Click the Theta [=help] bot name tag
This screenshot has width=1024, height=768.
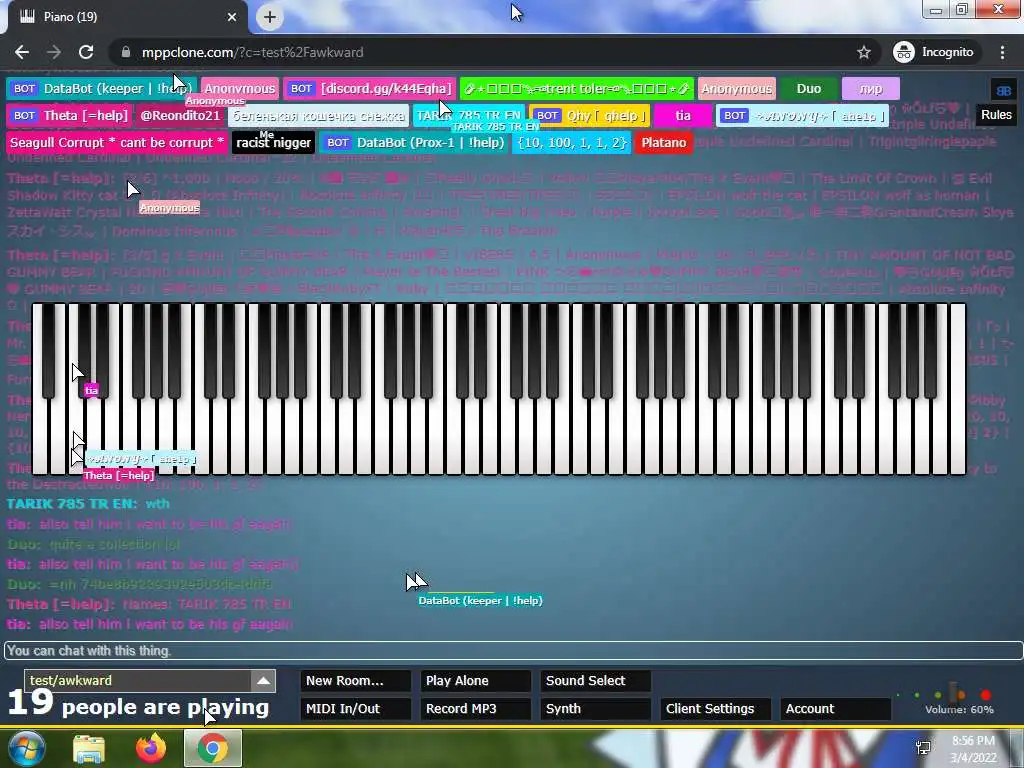click(x=70, y=116)
